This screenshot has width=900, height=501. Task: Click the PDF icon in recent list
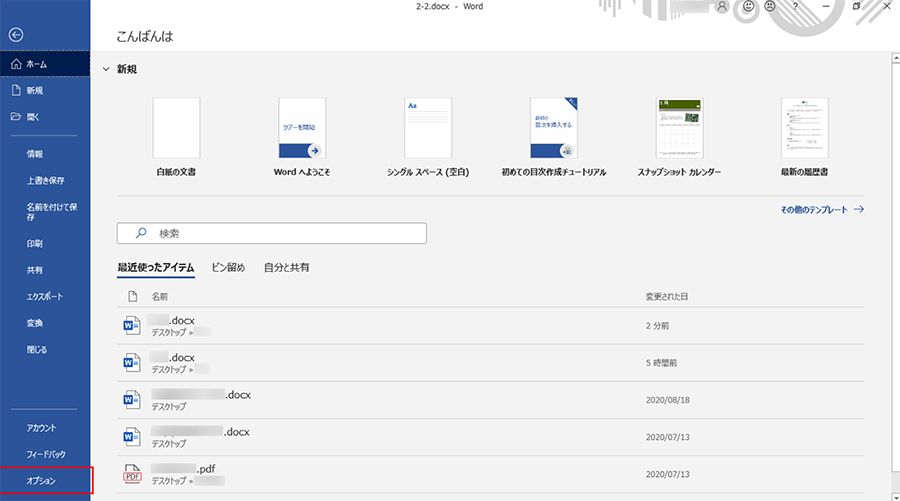tap(132, 474)
